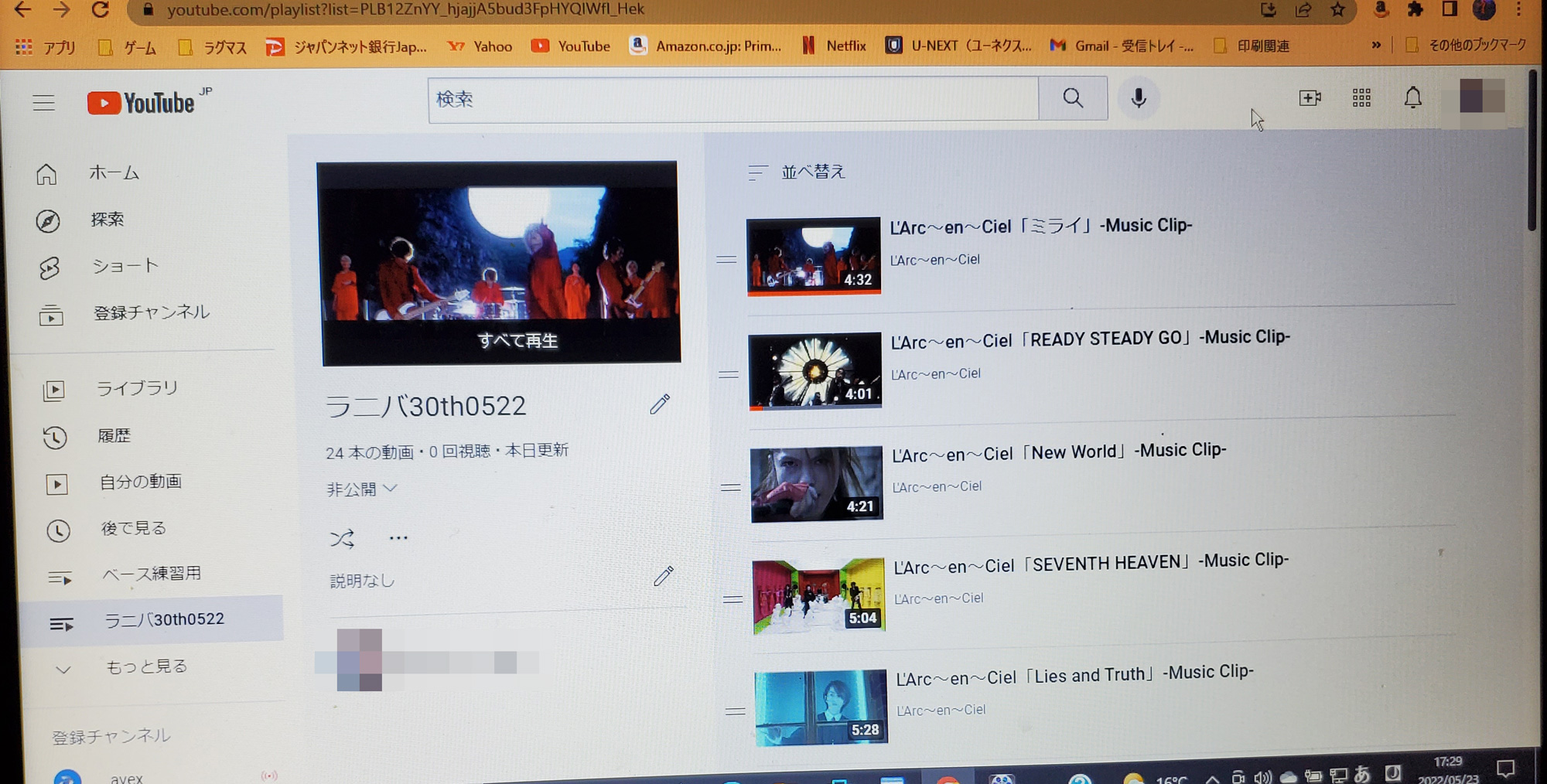This screenshot has height=784, width=1547.
Task: Grab the drag handle beside ミライ video
Action: (x=726, y=260)
